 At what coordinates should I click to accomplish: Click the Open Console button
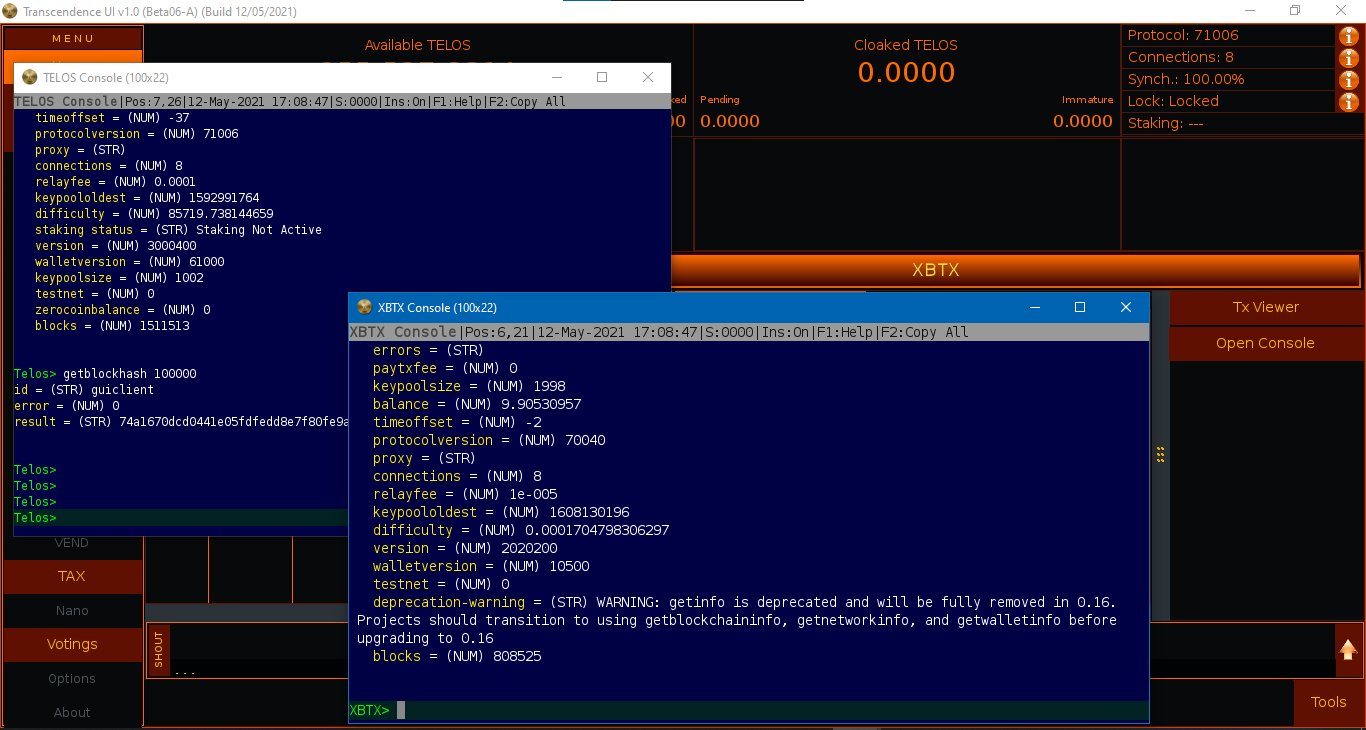(1265, 343)
